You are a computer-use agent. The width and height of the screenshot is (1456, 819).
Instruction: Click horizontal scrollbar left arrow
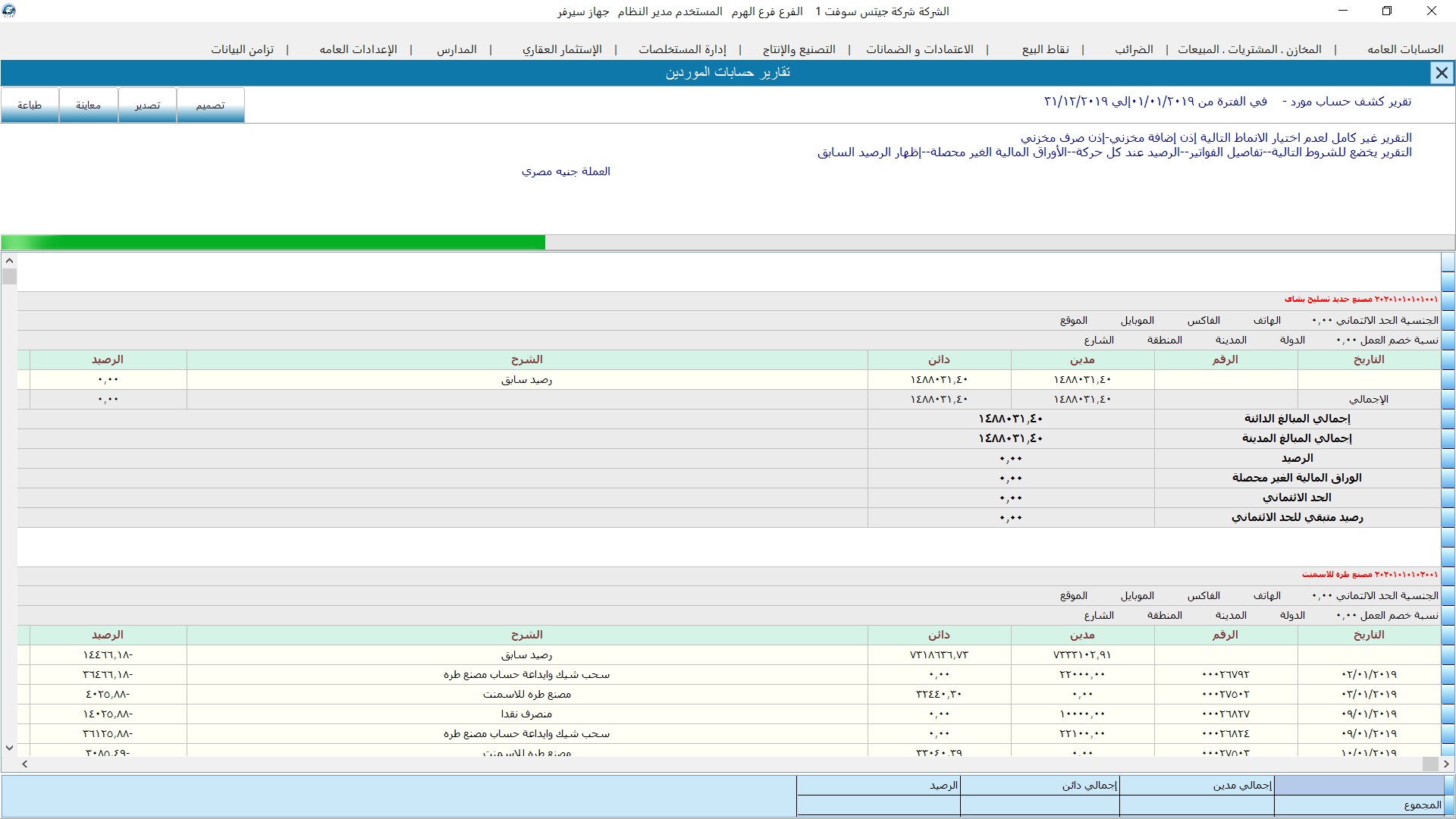25,764
